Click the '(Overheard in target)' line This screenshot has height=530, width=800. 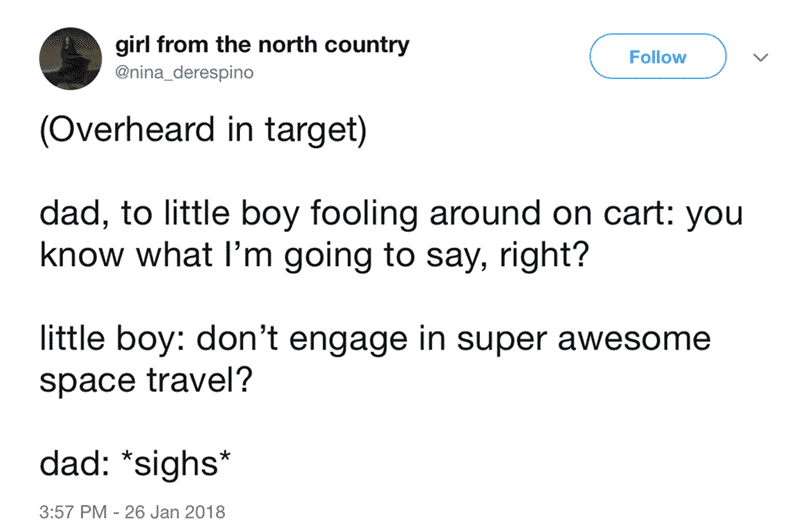(203, 130)
